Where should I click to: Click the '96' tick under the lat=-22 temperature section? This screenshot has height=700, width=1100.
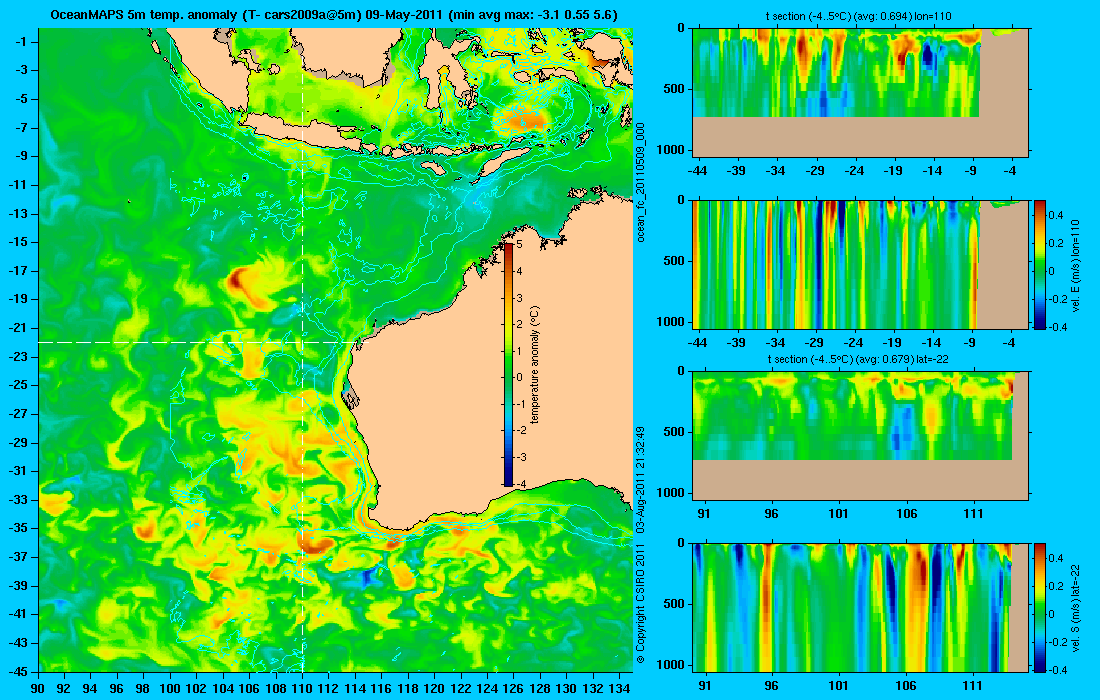[x=771, y=513]
